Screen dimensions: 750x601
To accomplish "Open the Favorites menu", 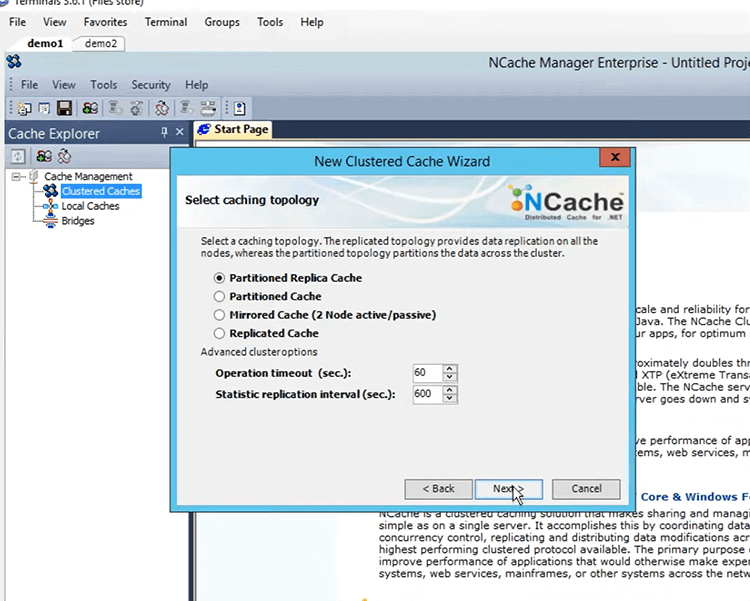I will click(105, 22).
